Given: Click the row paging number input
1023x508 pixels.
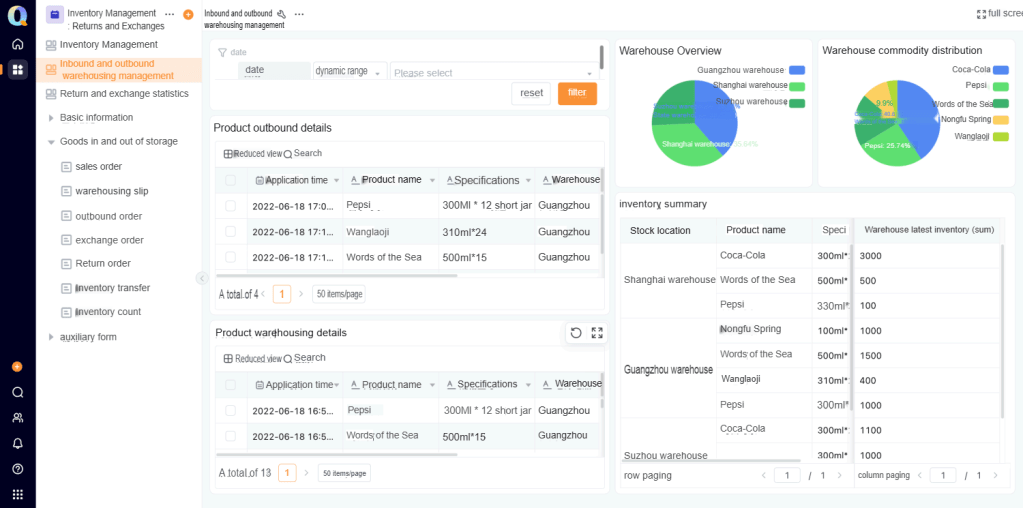Looking at the screenshot, I should (x=786, y=475).
